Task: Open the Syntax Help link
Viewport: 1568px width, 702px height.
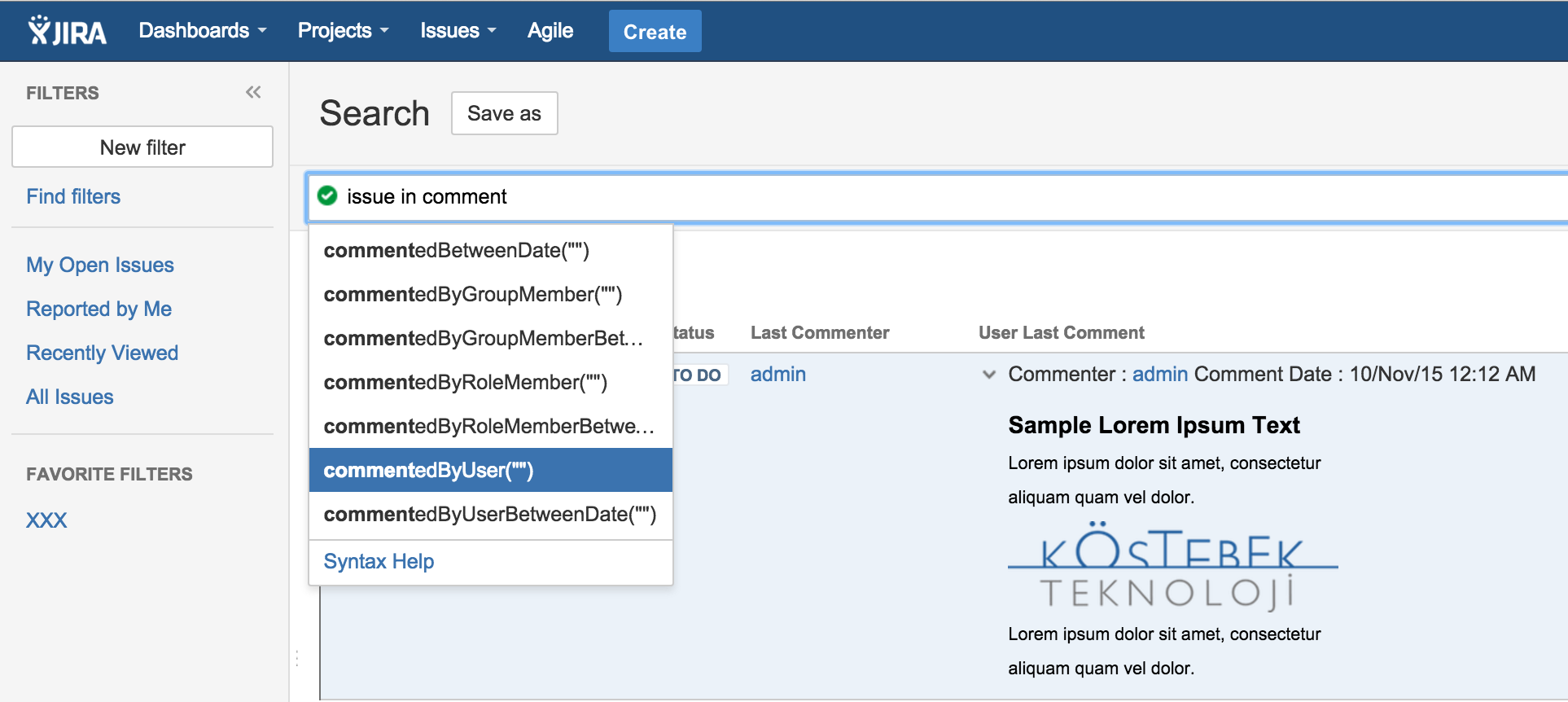Action: 379,561
